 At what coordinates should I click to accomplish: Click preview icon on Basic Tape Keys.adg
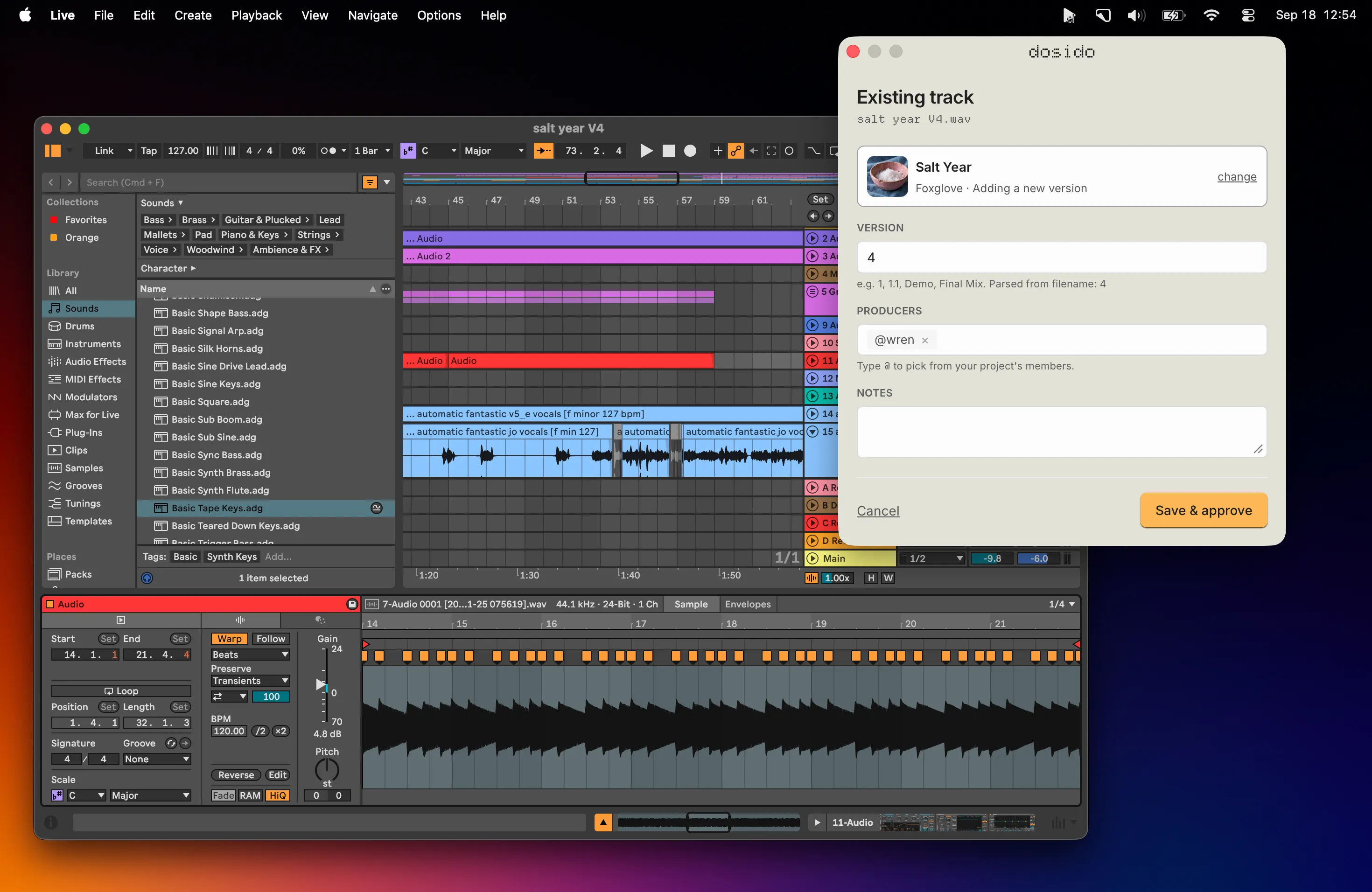[377, 508]
